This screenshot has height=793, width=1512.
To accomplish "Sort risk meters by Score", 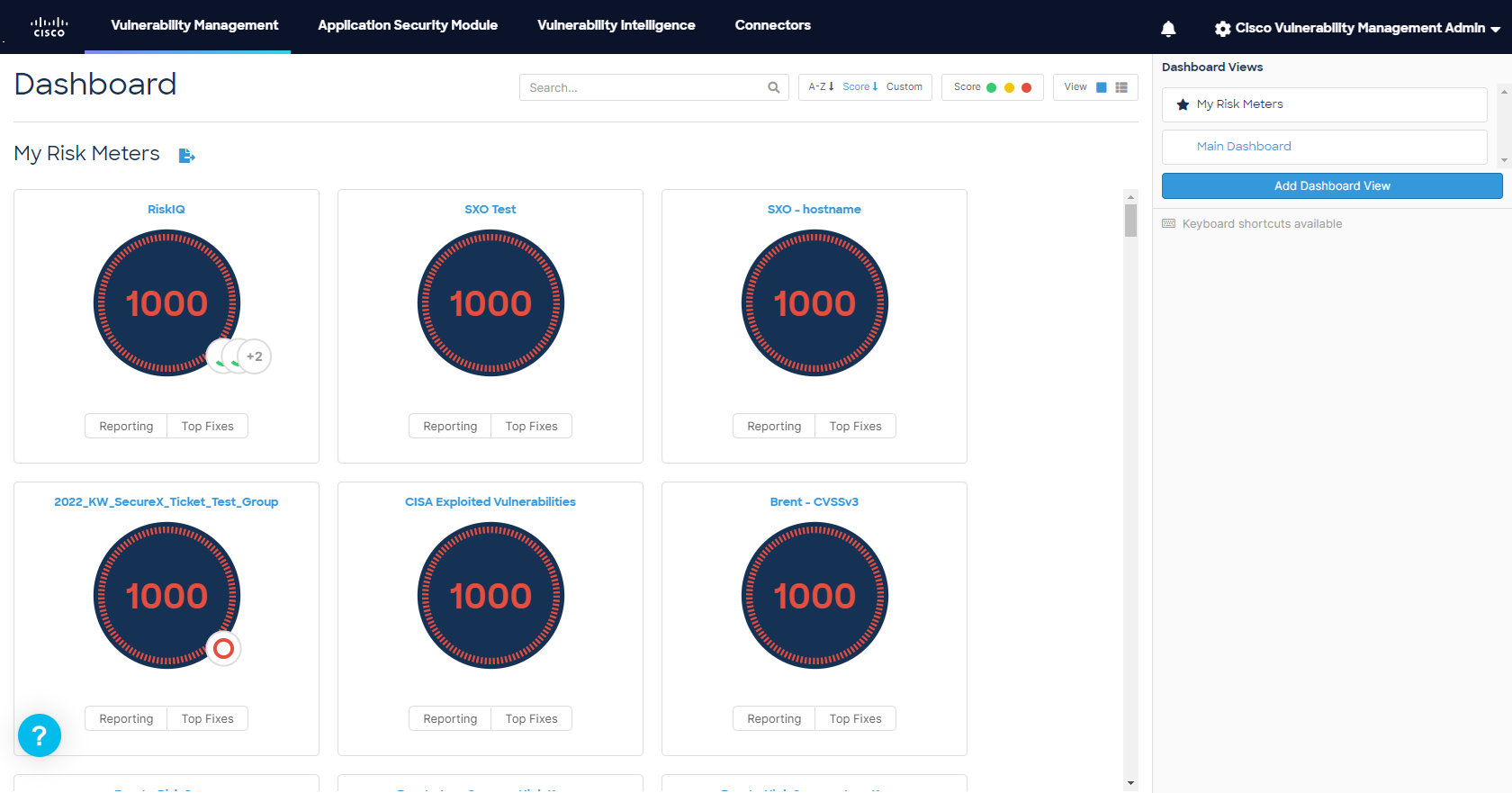I will [859, 87].
